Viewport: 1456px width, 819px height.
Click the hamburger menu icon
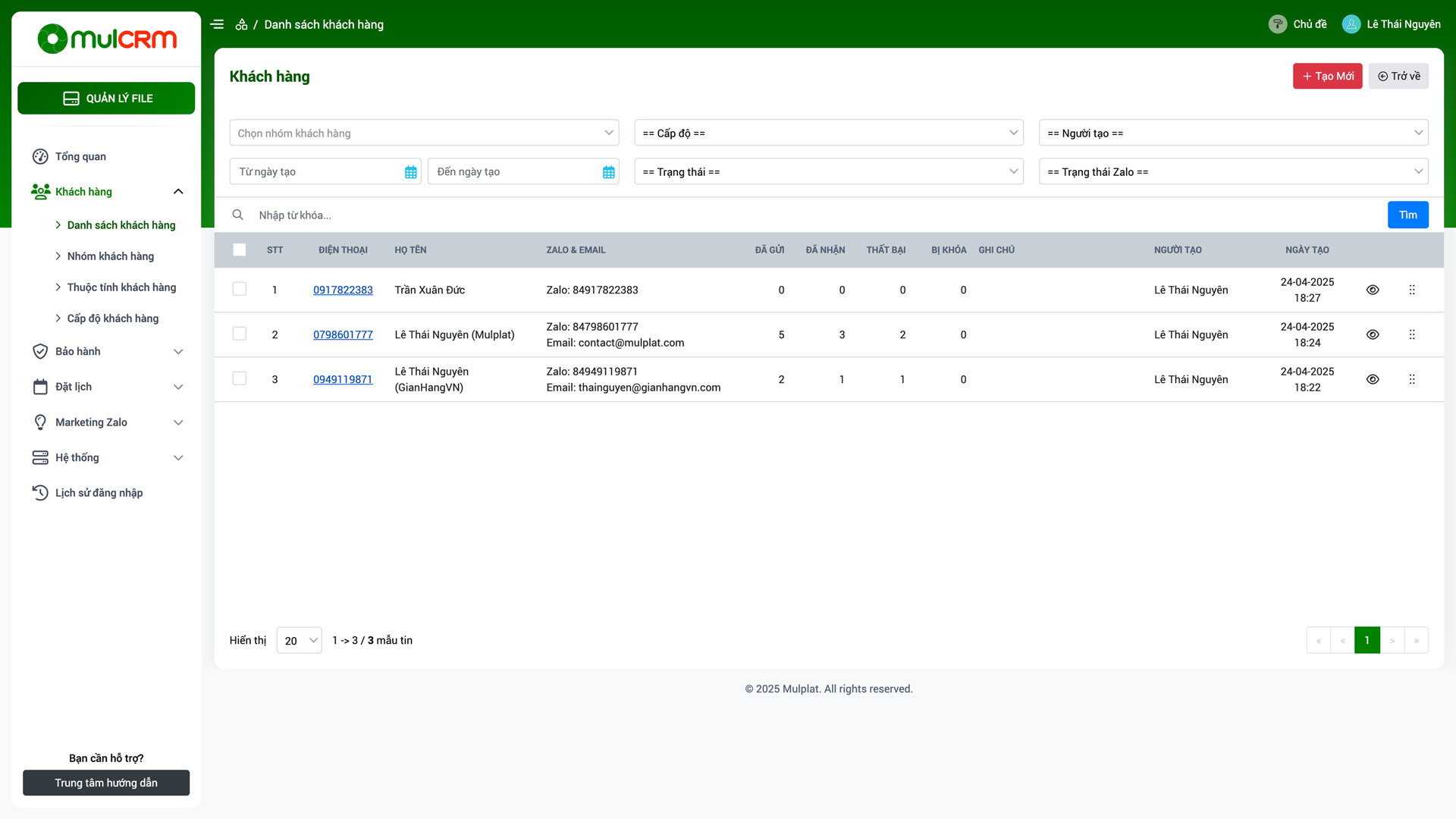tap(217, 24)
